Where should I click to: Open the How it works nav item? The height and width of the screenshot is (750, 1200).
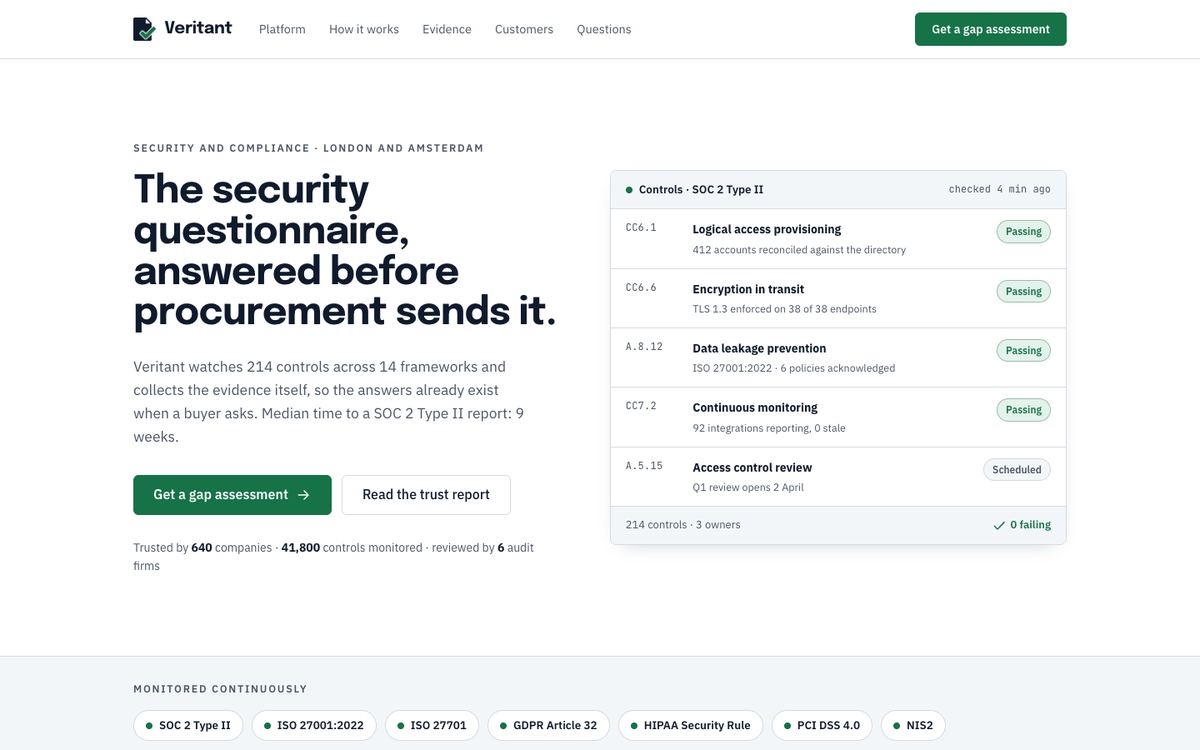coord(364,29)
